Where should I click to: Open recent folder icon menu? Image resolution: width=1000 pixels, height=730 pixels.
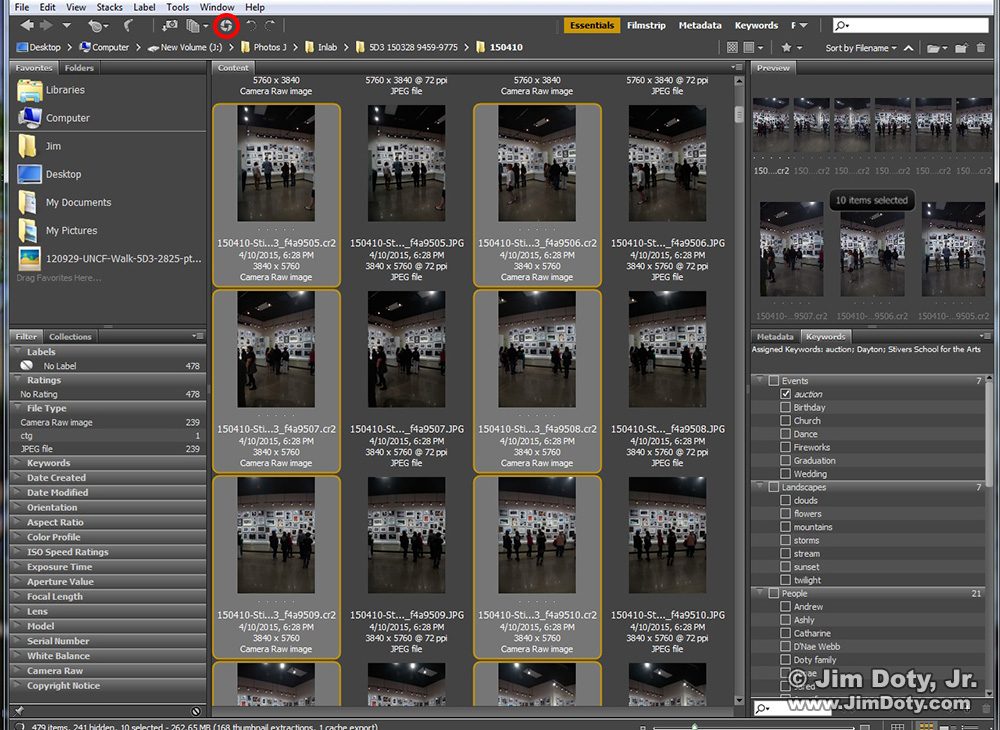[x=936, y=48]
